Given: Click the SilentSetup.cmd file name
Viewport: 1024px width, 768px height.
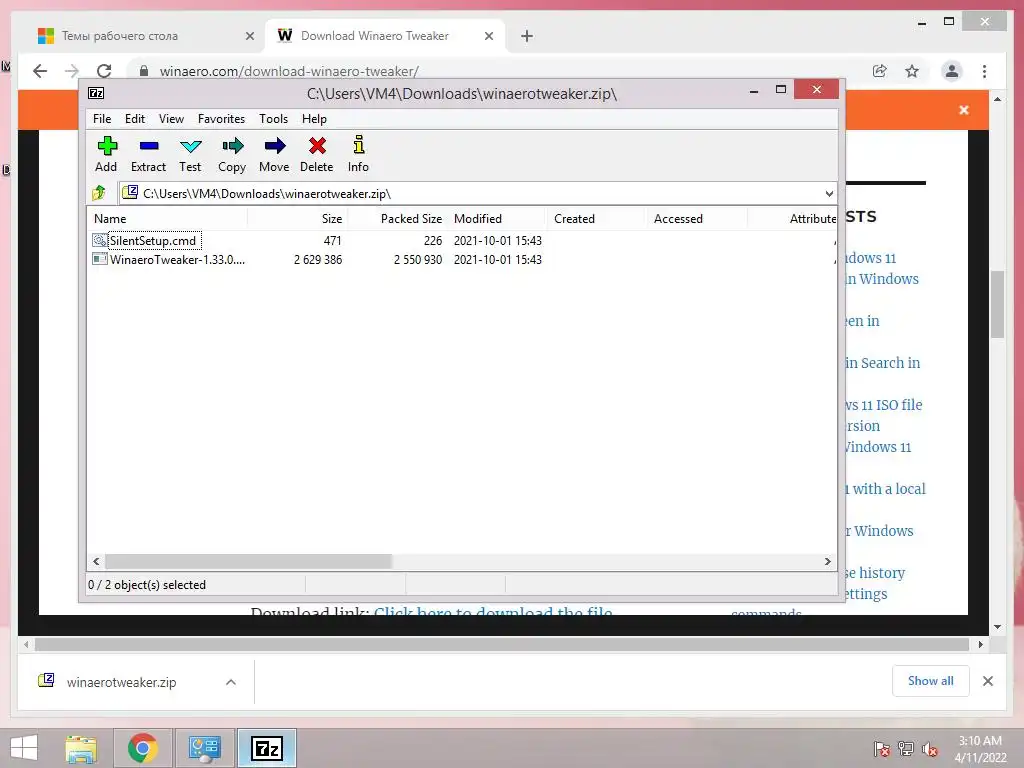Looking at the screenshot, I should click(153, 240).
